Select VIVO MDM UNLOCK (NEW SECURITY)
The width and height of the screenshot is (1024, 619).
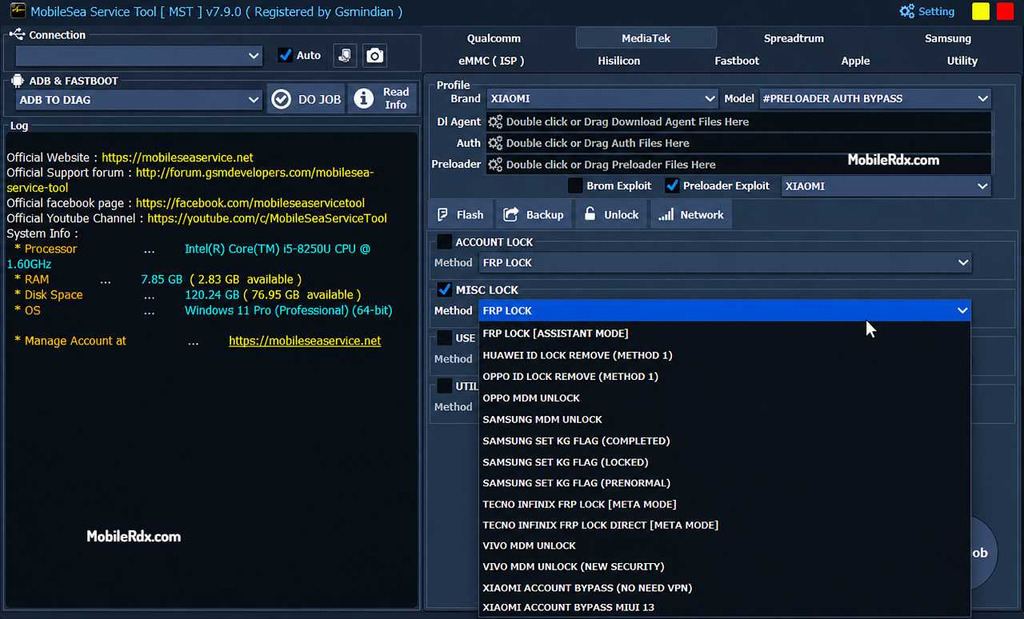725,567
